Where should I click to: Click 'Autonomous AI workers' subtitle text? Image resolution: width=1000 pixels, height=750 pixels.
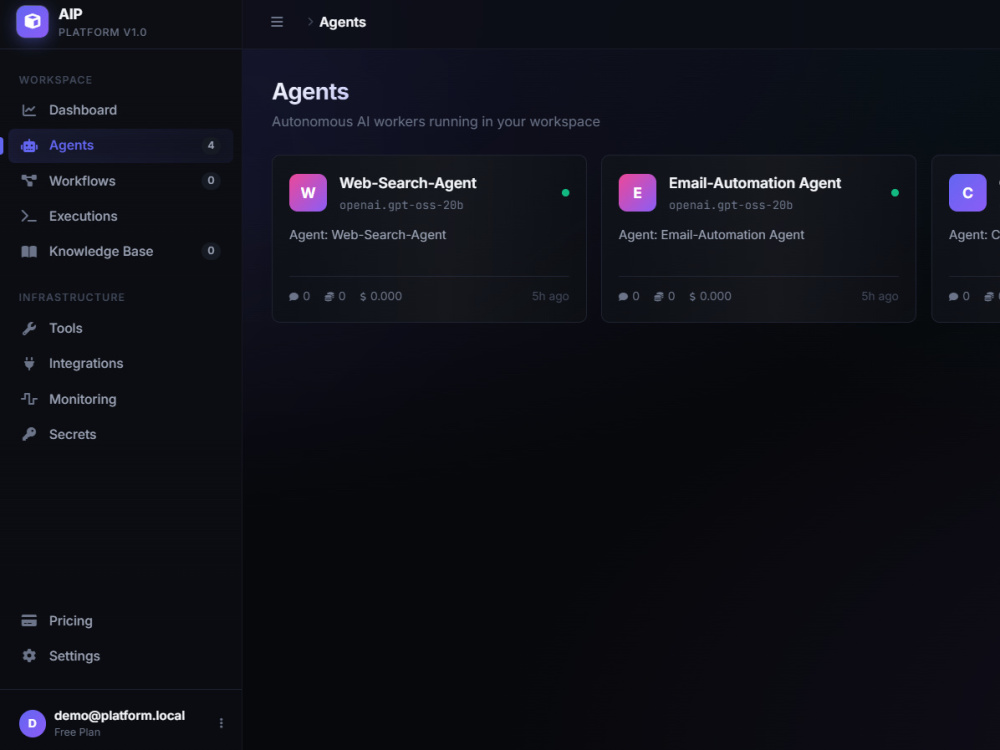tap(436, 122)
